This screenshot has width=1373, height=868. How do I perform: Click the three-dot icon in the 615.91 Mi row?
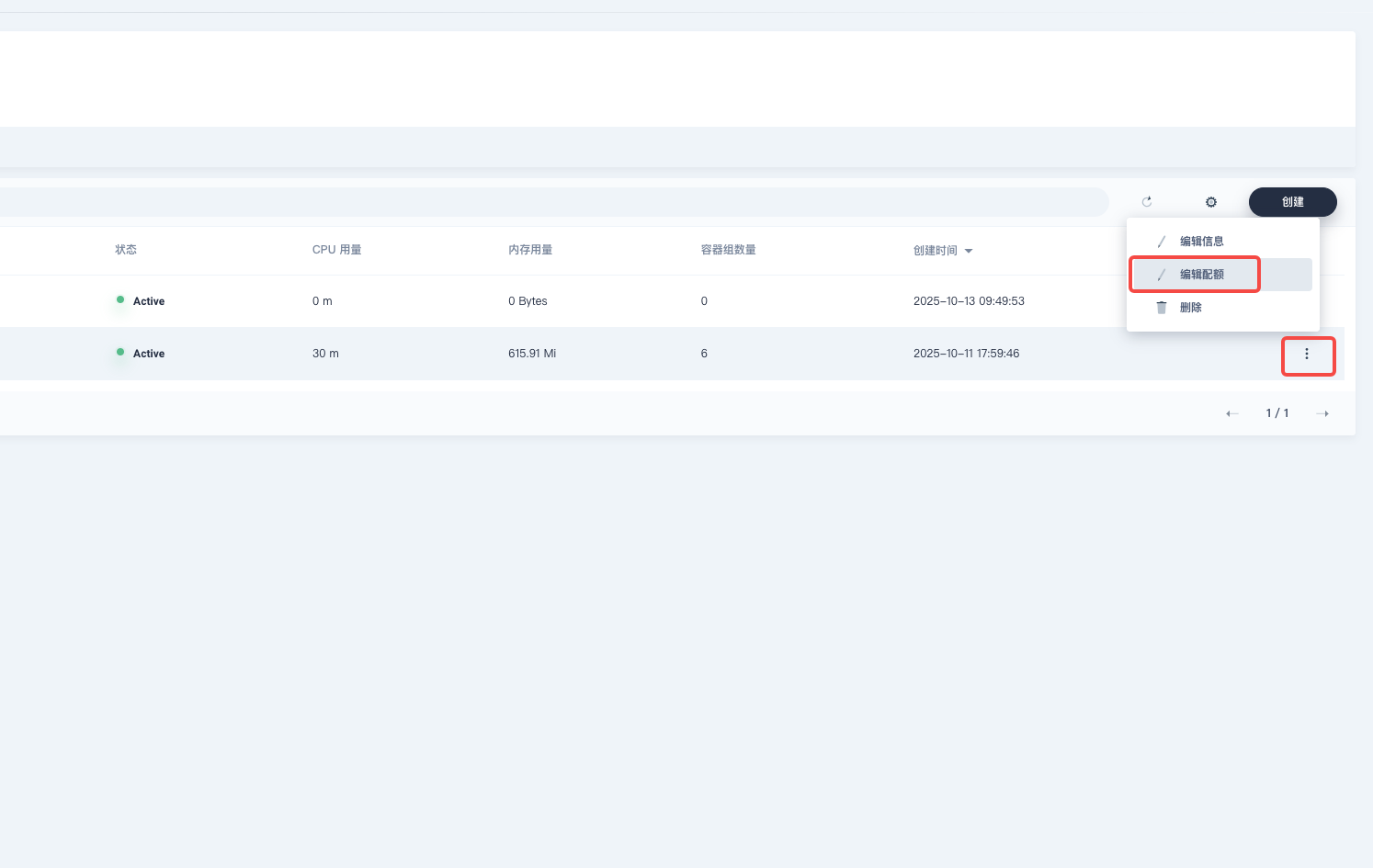[1307, 355]
